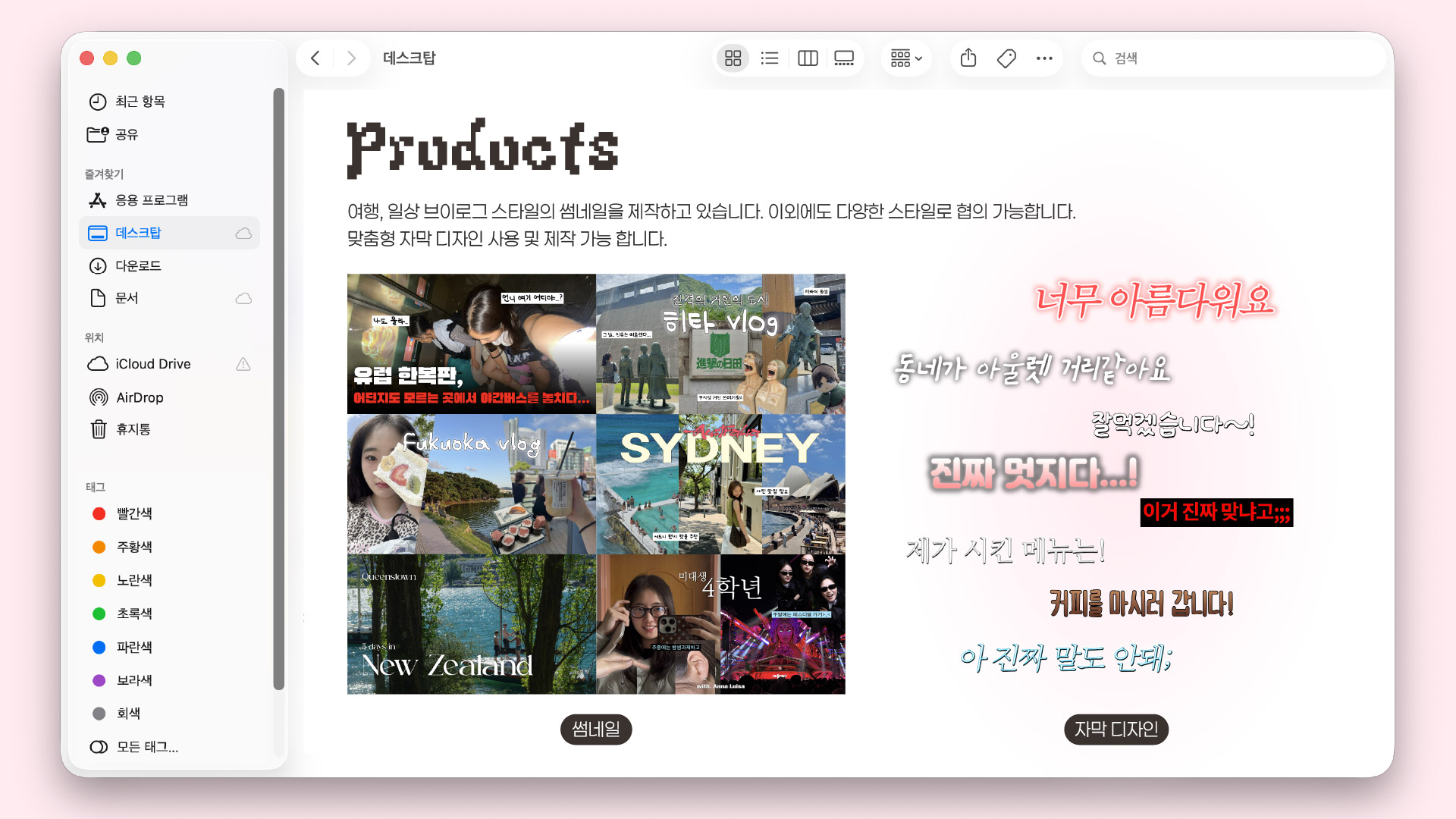Click the 이거 진짜 맛나고;;; subtitle sample
Screen dimensions: 1456x819
point(1216,512)
